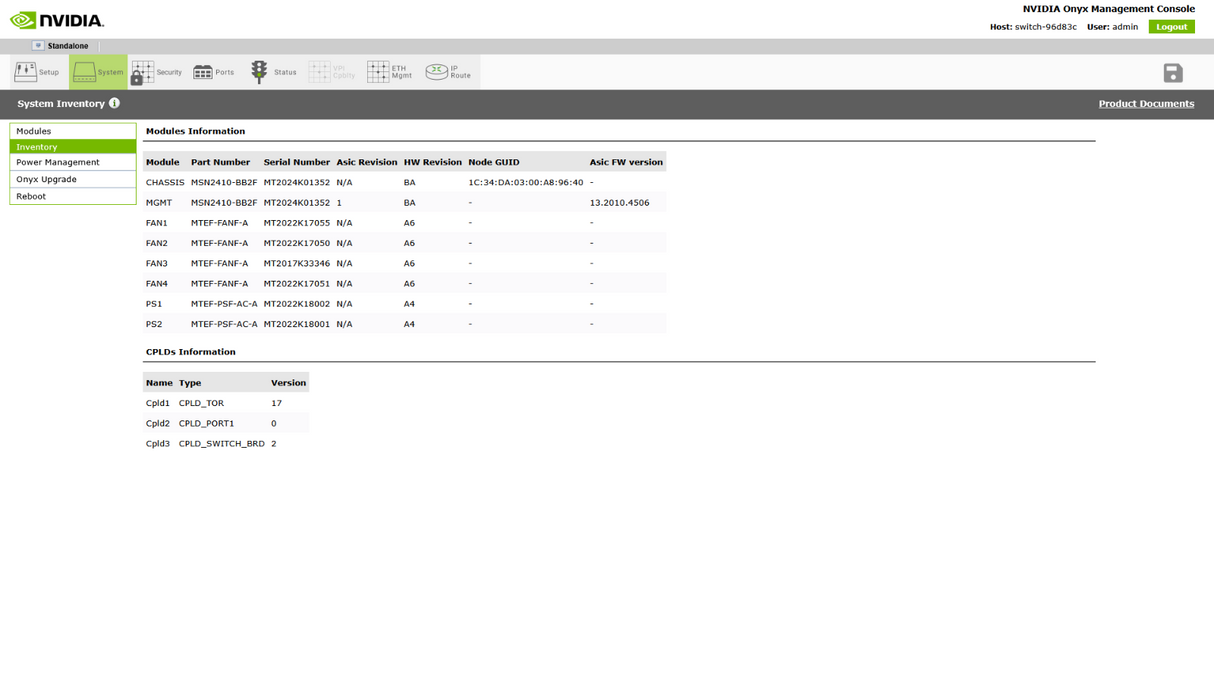Click the VPI Cpblty toolbar icon
Viewport: 1214px width, 683px height.
click(x=332, y=72)
